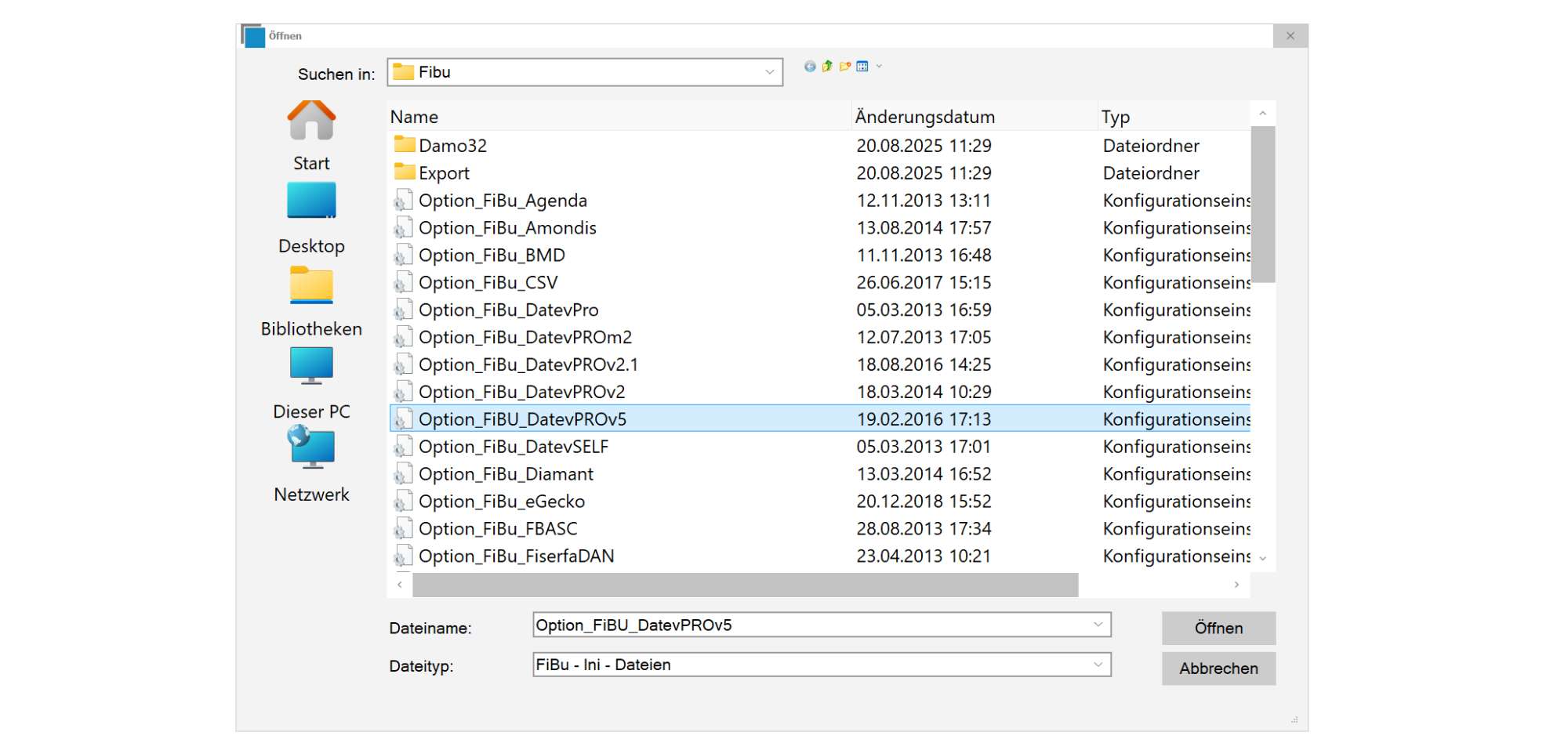The width and height of the screenshot is (1568, 750).
Task: Select file Option_FiBu_DatevPROm2
Action: (x=525, y=338)
